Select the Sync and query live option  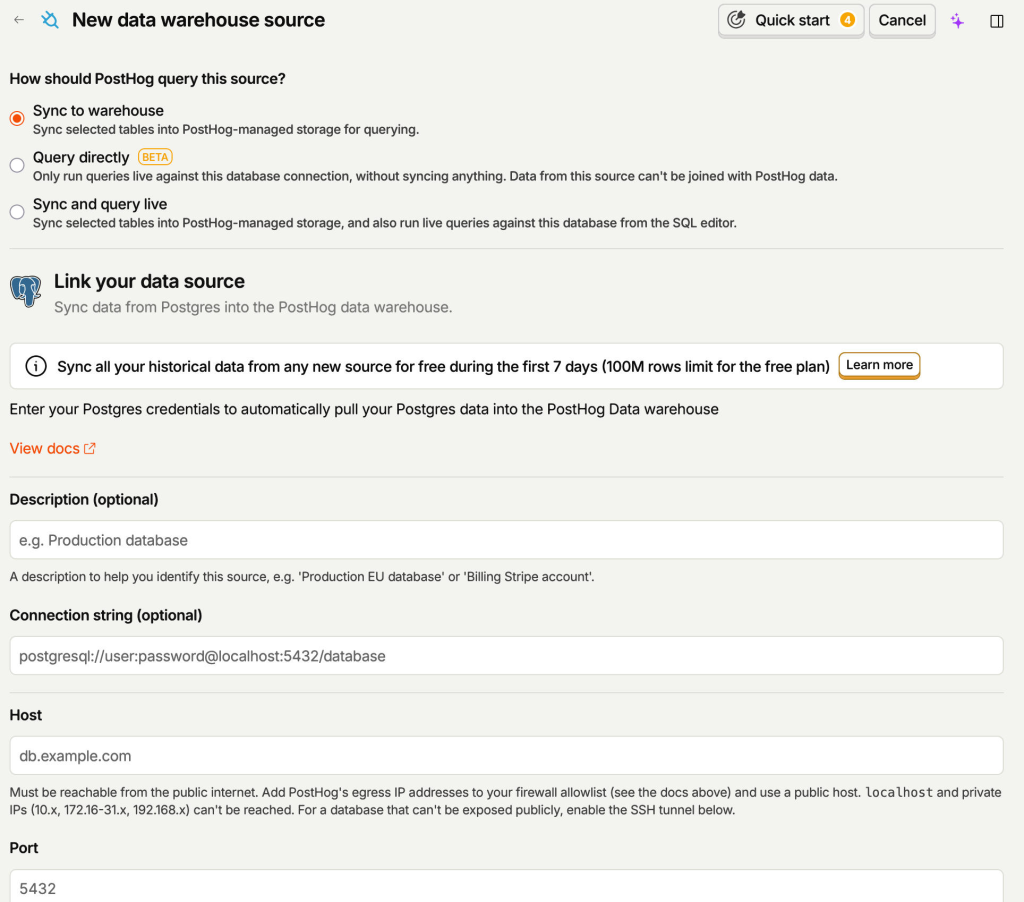coord(17,212)
